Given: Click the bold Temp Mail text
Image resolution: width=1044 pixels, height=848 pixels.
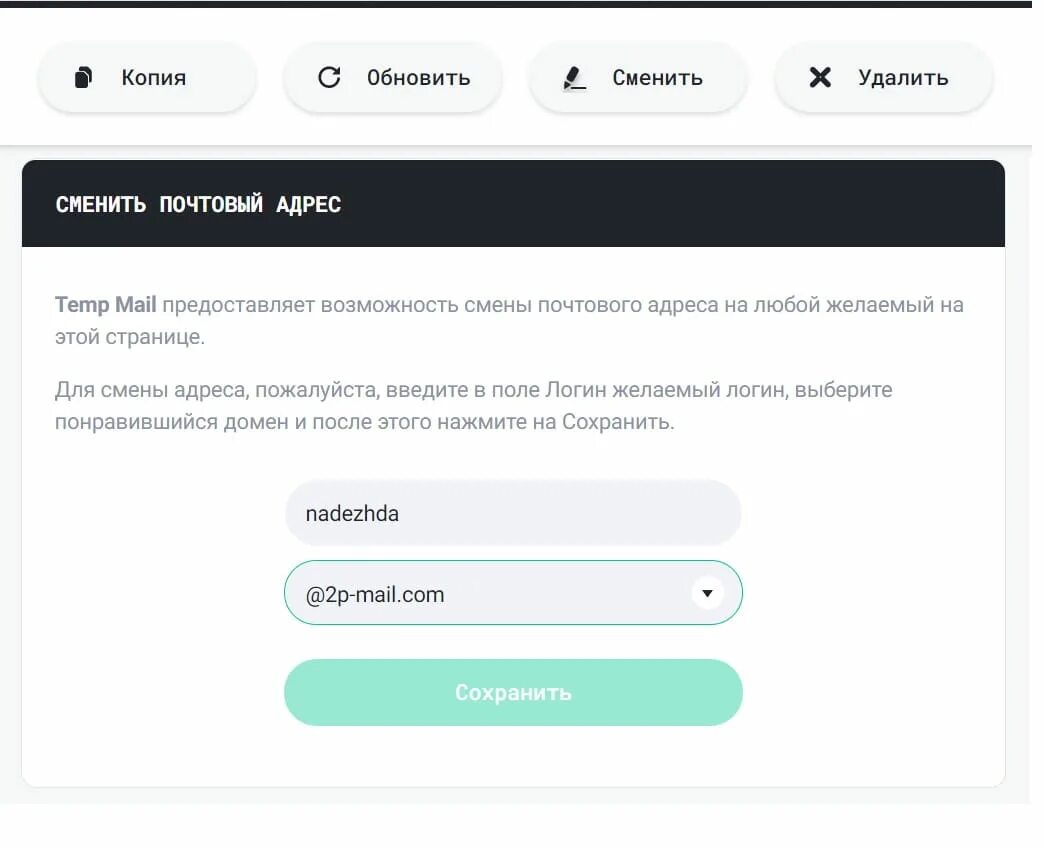Looking at the screenshot, I should click(x=105, y=304).
